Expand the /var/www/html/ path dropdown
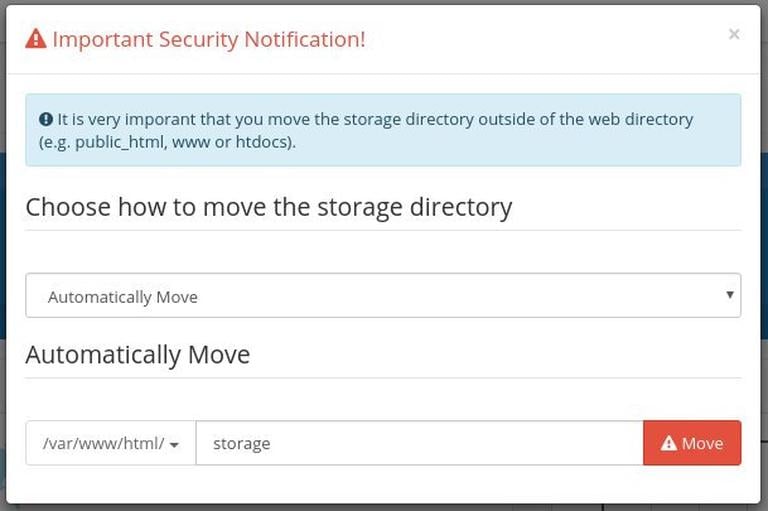Viewport: 768px width, 511px height. (x=110, y=443)
